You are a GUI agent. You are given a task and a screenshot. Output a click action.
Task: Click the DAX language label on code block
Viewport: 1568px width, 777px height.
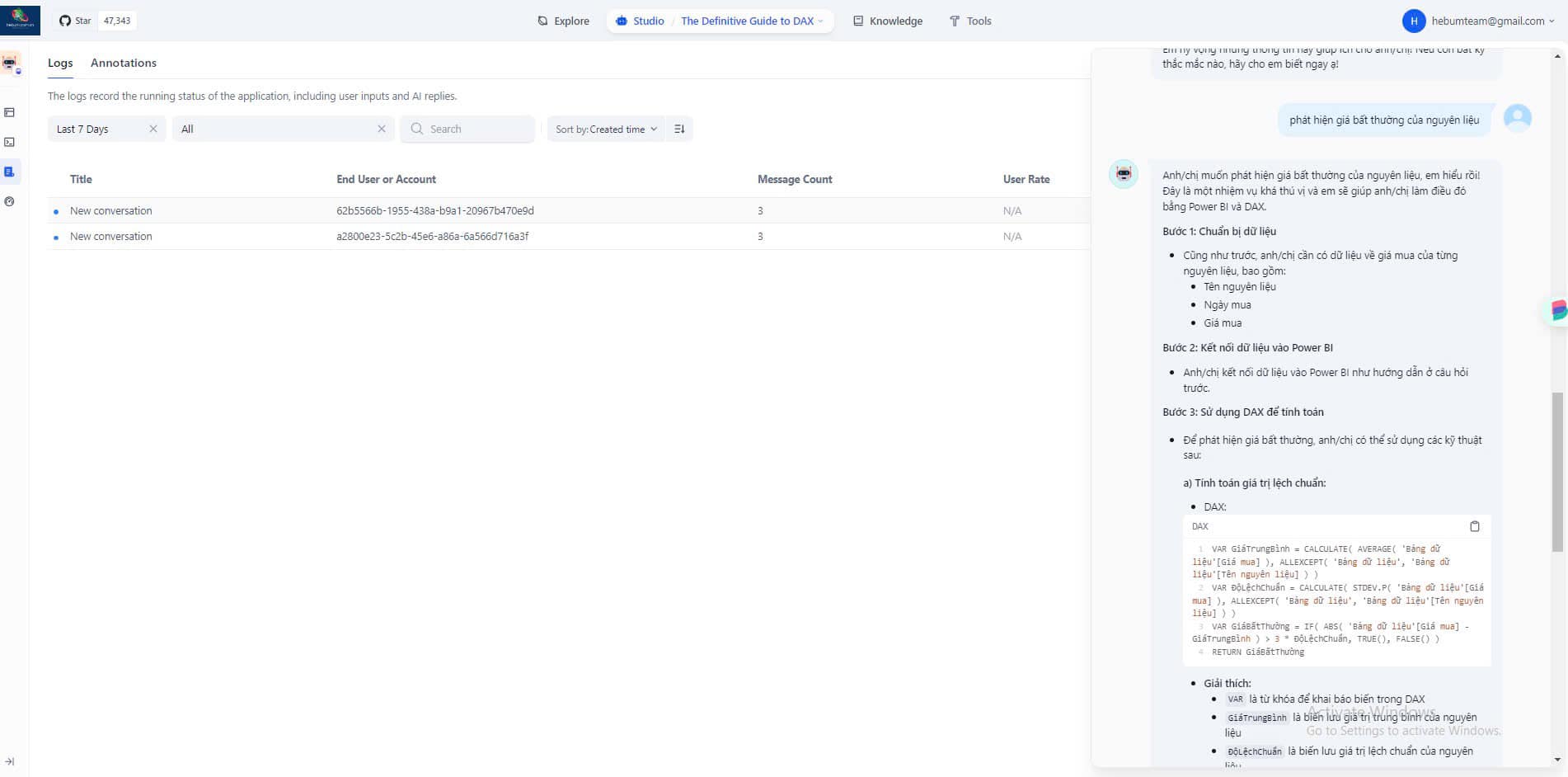(x=1200, y=526)
